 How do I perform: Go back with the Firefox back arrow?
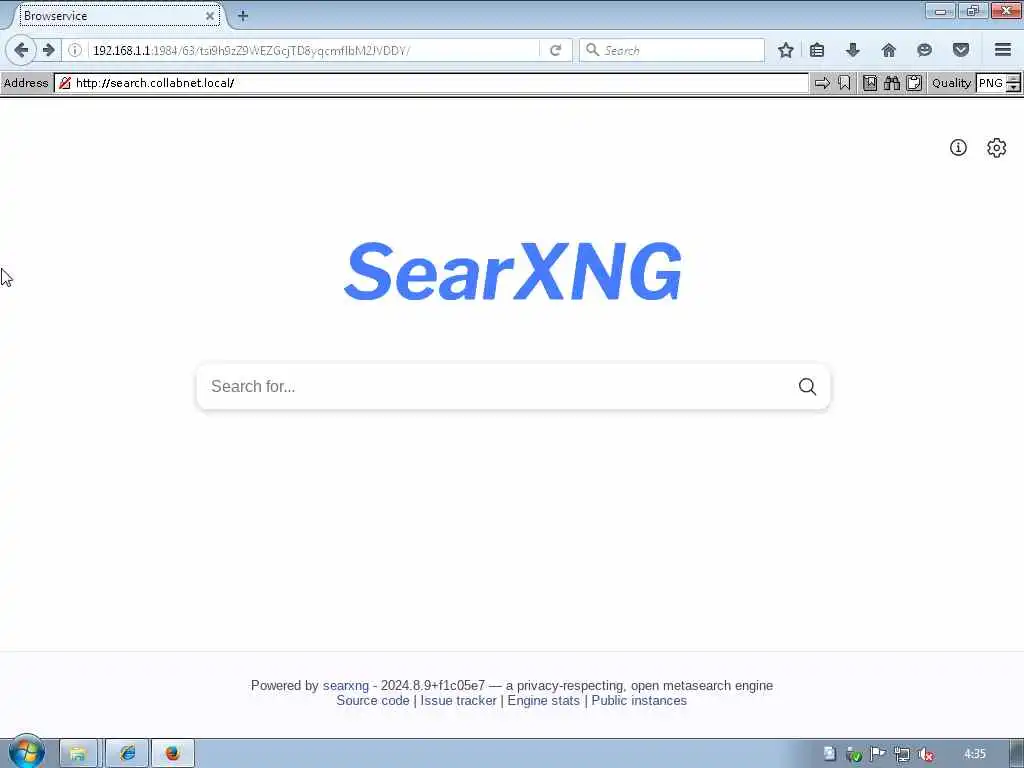(21, 50)
